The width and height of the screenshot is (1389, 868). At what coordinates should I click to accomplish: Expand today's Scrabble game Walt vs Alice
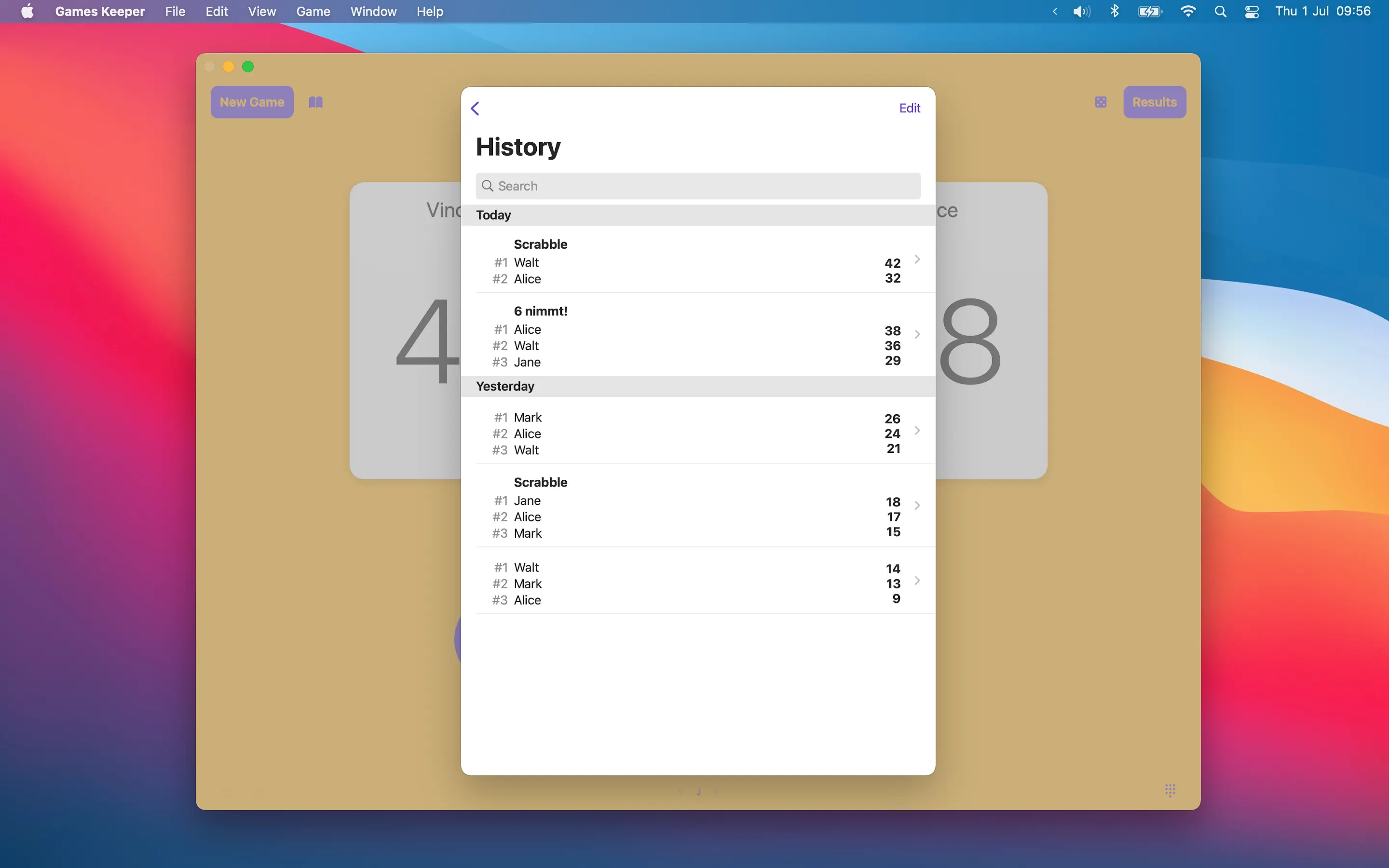697,261
